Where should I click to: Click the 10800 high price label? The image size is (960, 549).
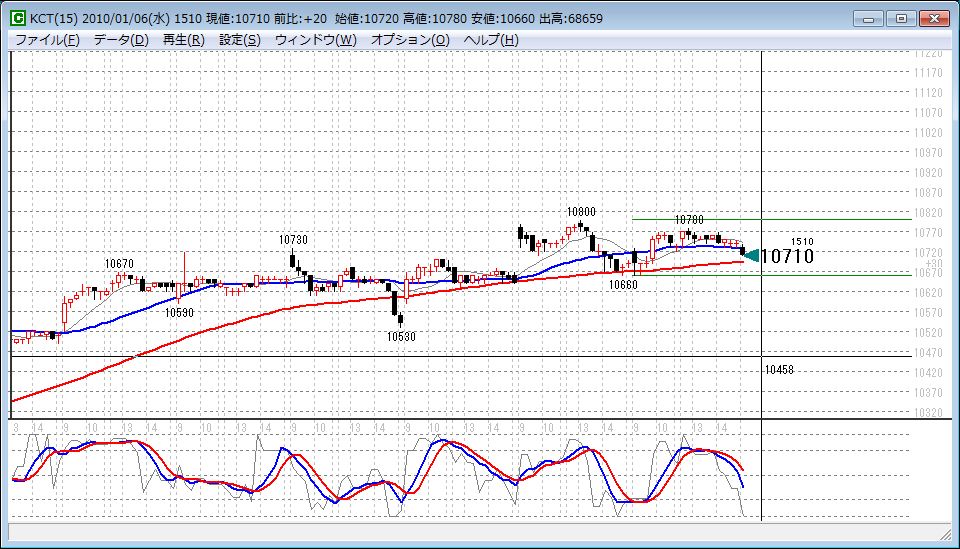(x=581, y=212)
